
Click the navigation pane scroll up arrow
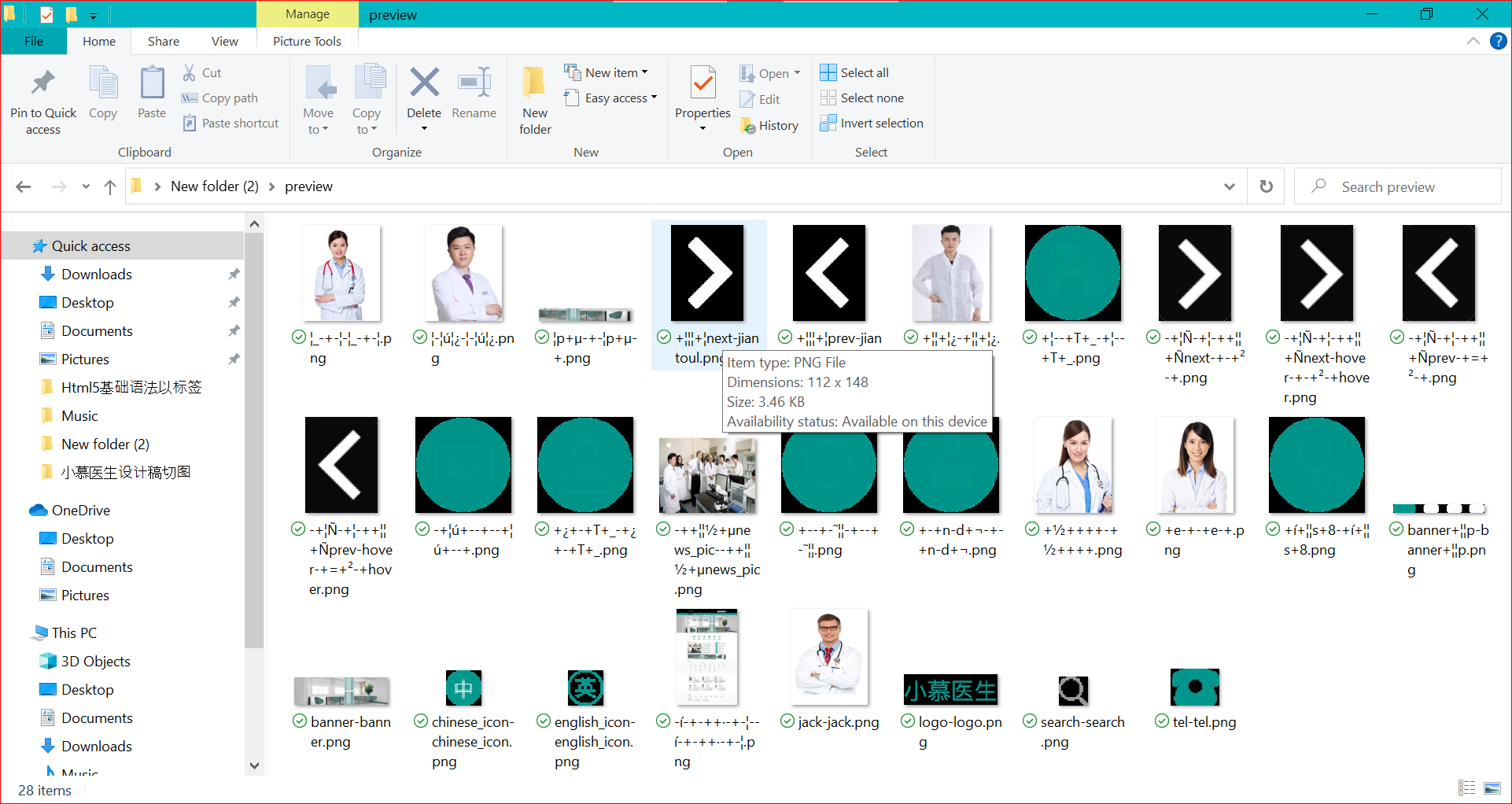tap(254, 224)
